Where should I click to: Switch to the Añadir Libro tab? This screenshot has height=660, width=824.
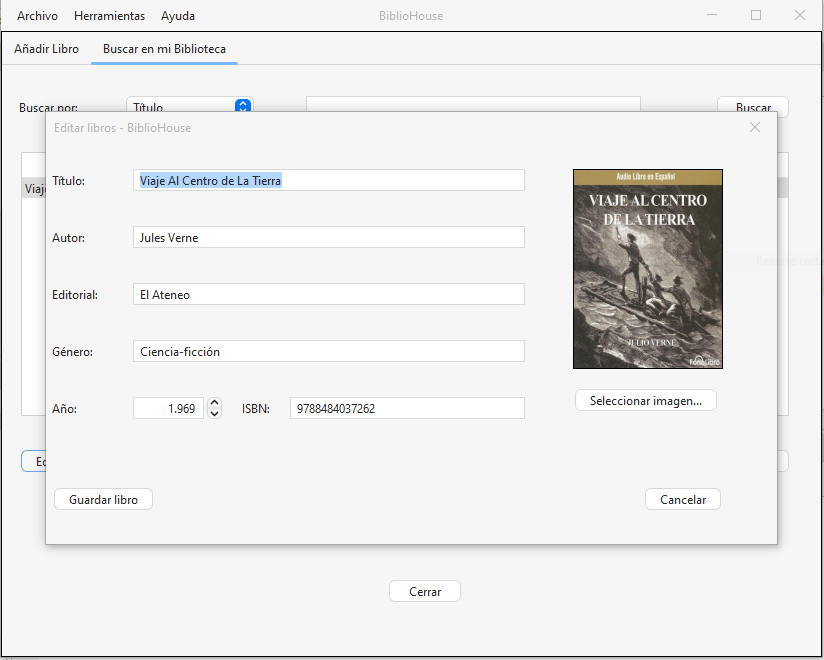tap(46, 49)
